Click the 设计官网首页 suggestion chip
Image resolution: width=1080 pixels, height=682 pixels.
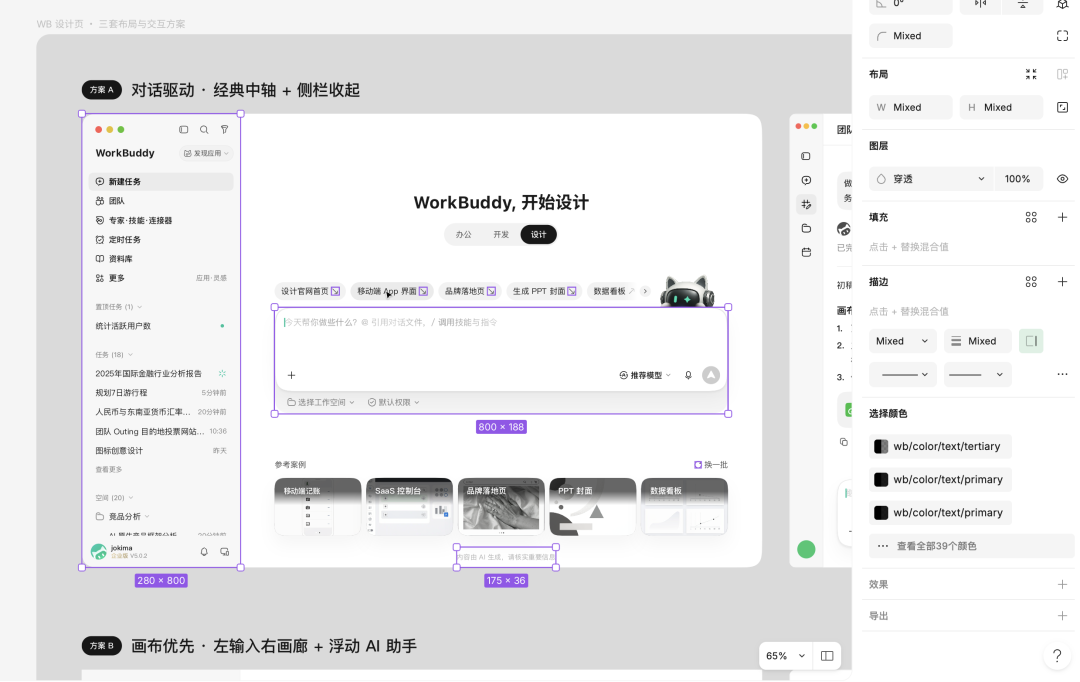310,291
